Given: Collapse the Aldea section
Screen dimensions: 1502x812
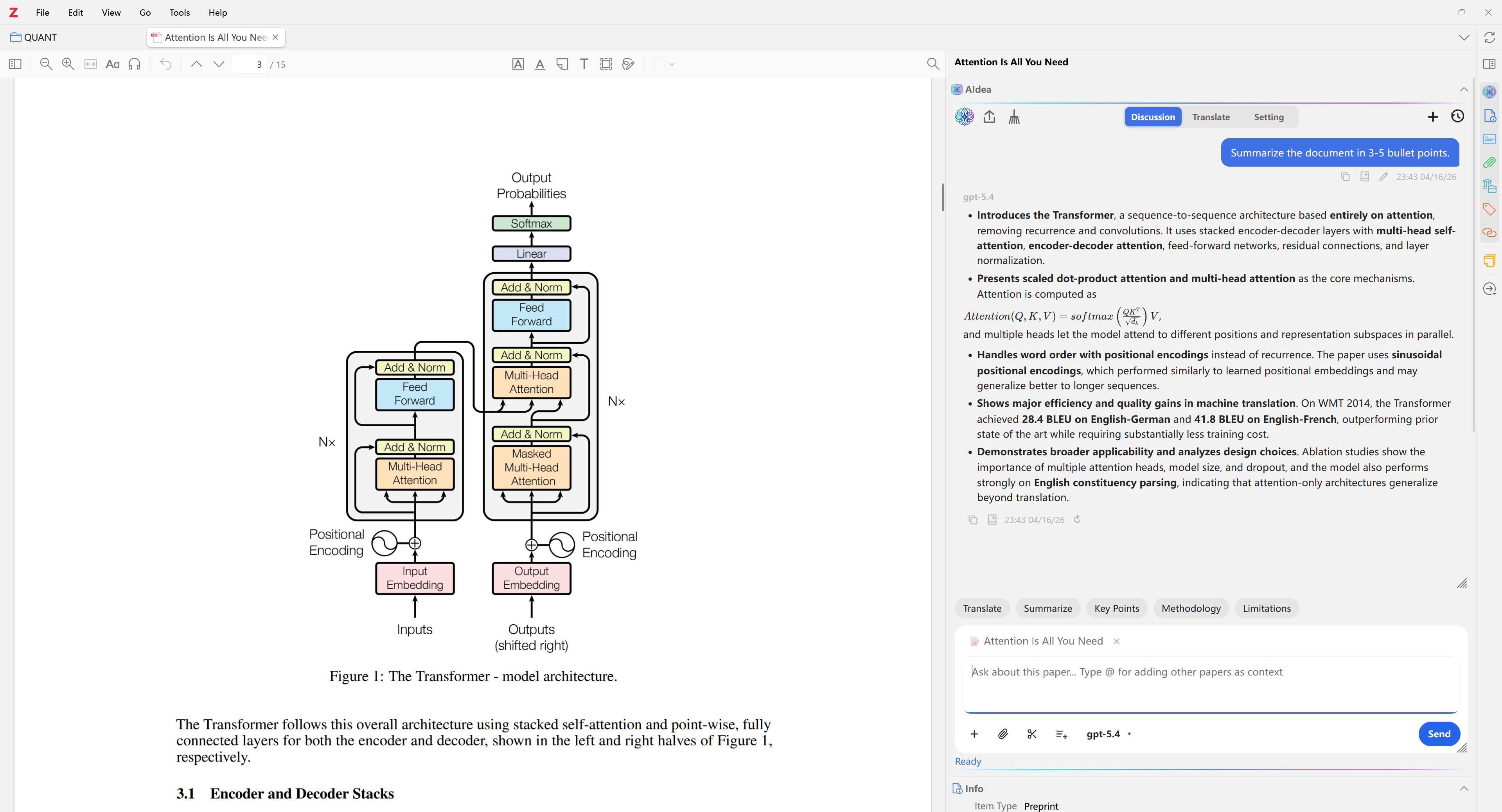Looking at the screenshot, I should coord(1464,89).
